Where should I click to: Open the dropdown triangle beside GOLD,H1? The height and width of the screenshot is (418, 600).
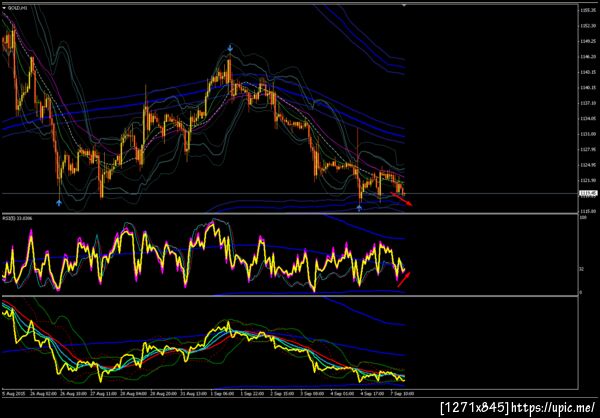pos(4,8)
